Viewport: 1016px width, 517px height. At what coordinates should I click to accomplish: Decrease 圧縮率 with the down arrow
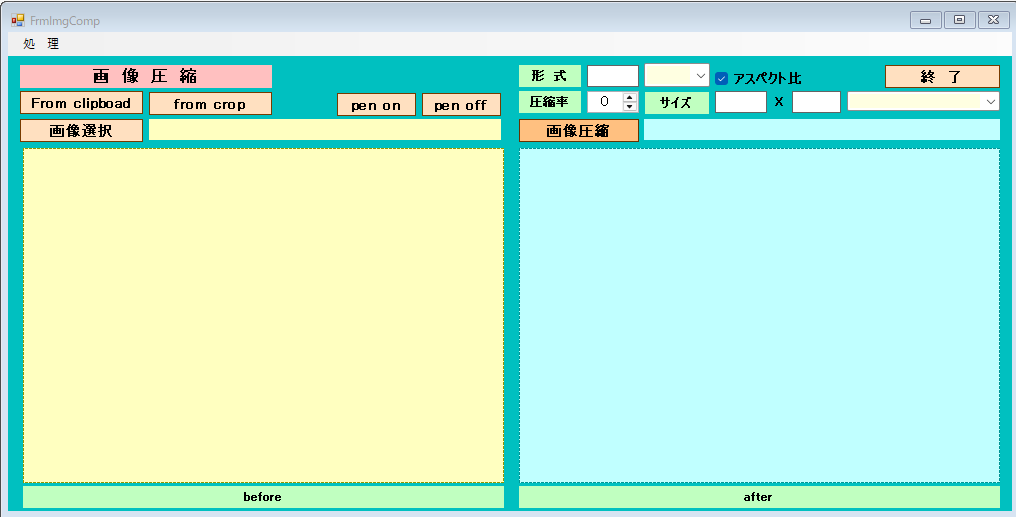(630, 106)
